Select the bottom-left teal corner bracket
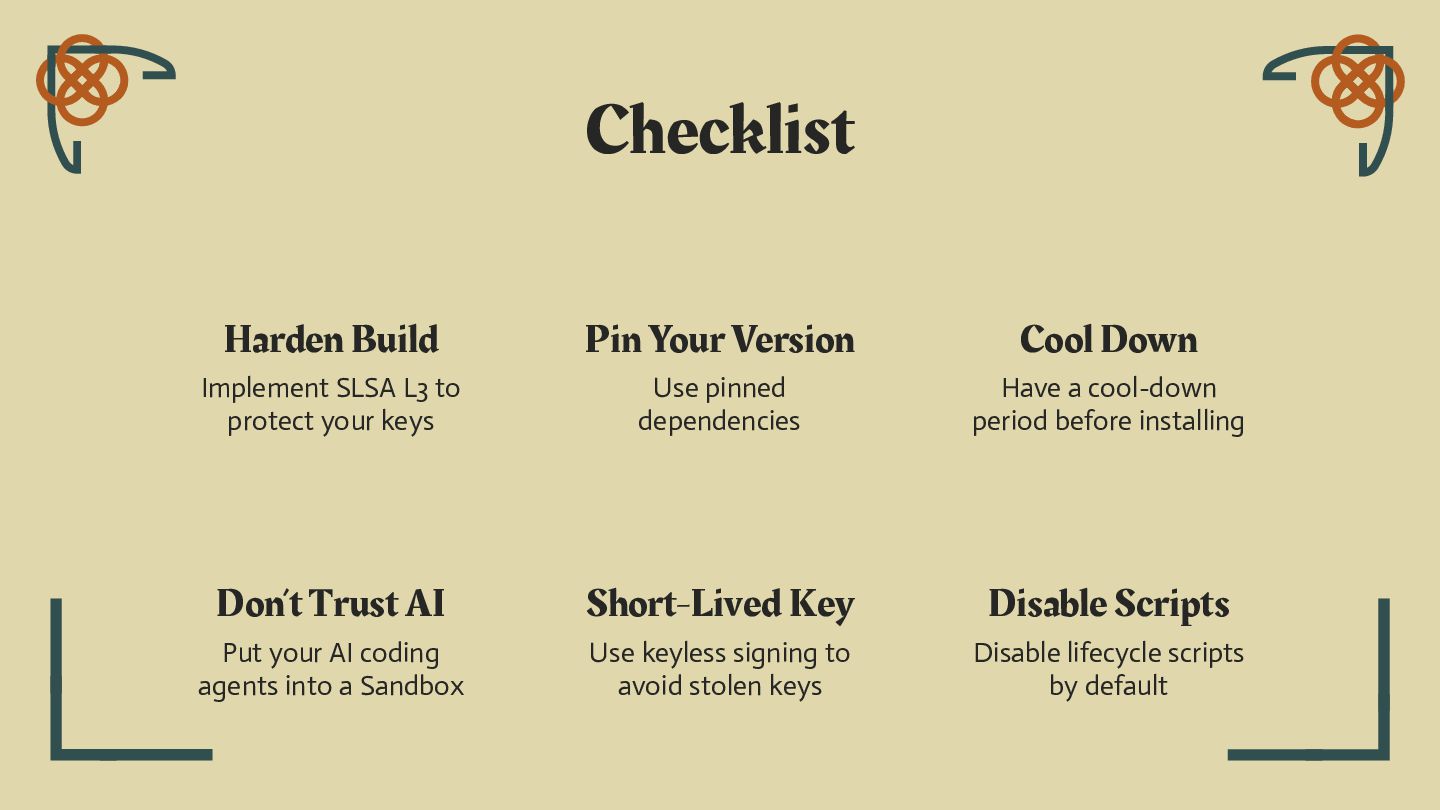This screenshot has height=810, width=1440. coord(131,679)
